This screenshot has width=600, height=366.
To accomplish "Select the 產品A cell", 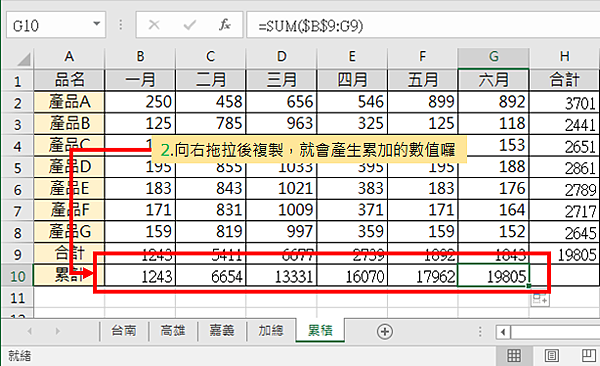I will tap(69, 102).
